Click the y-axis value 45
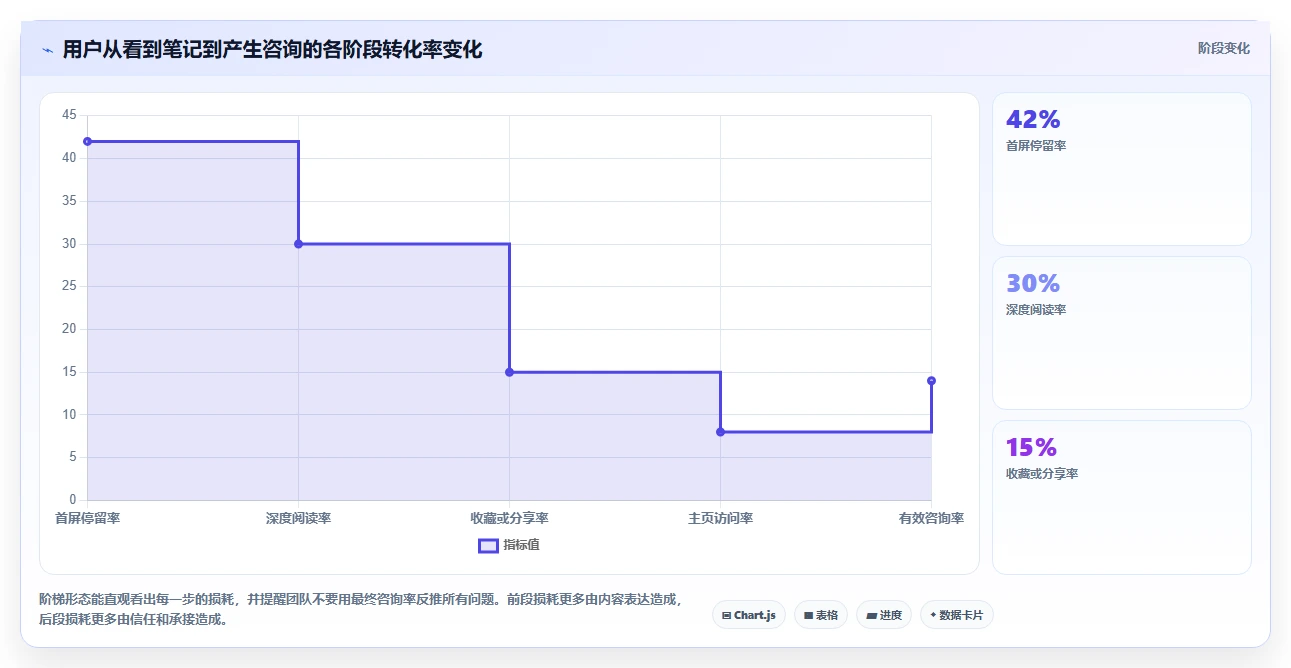This screenshot has height=668, width=1291. point(69,115)
